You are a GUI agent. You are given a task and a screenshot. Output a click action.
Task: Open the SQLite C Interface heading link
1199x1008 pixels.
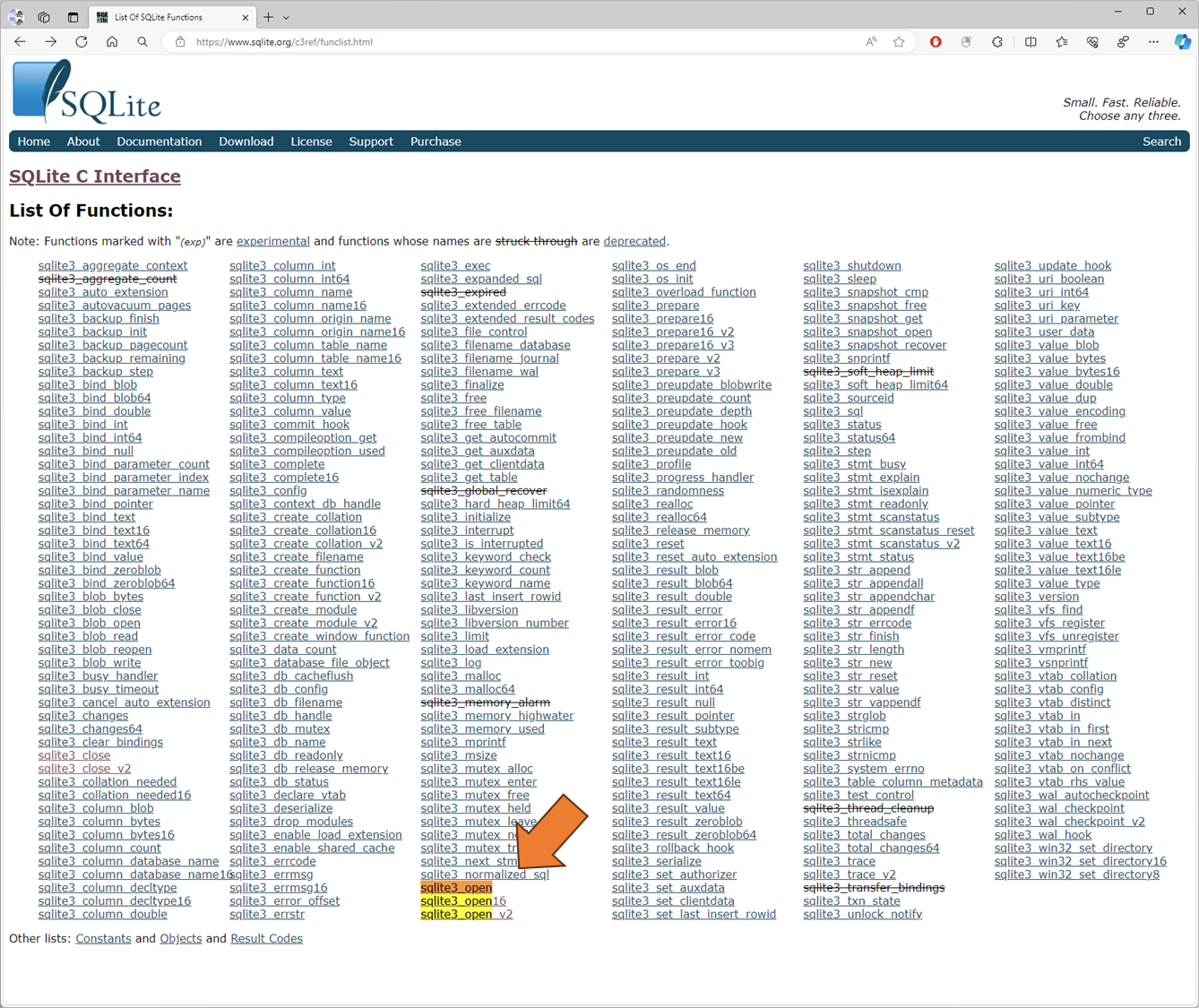[95, 177]
